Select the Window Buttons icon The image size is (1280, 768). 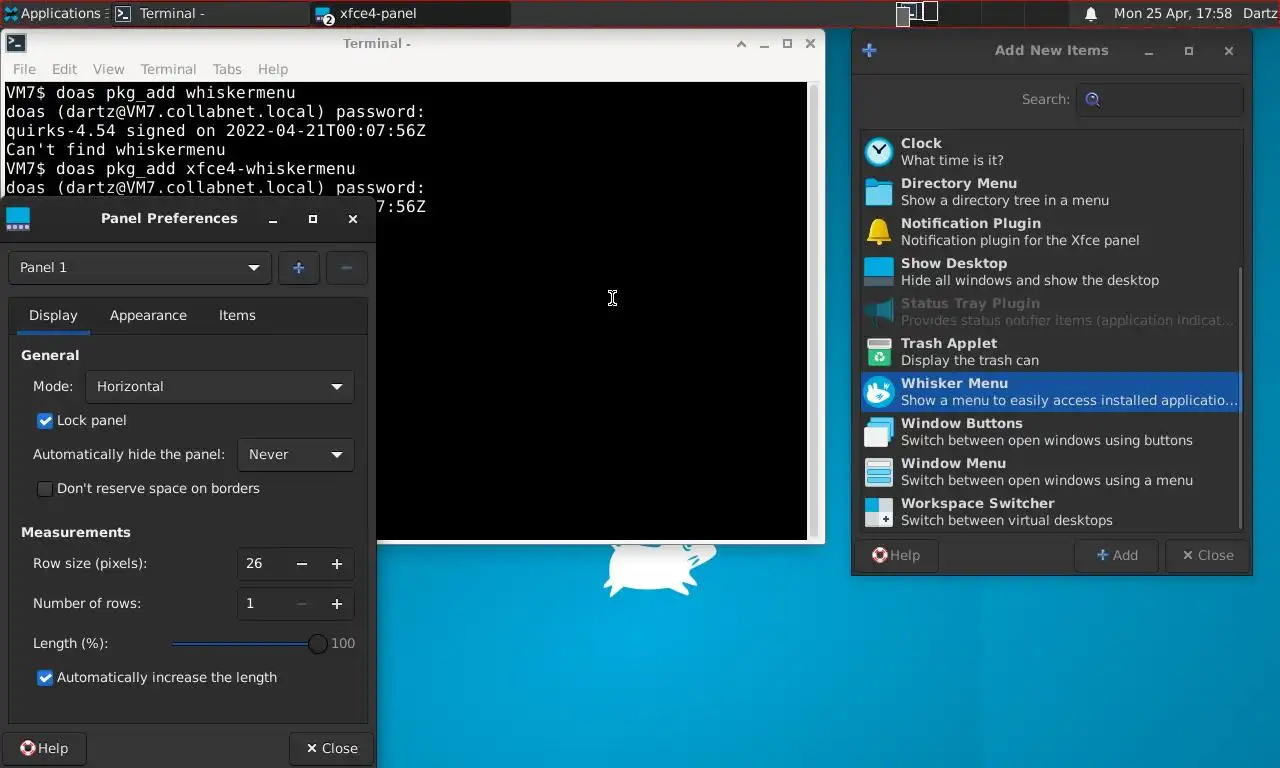[x=879, y=432]
